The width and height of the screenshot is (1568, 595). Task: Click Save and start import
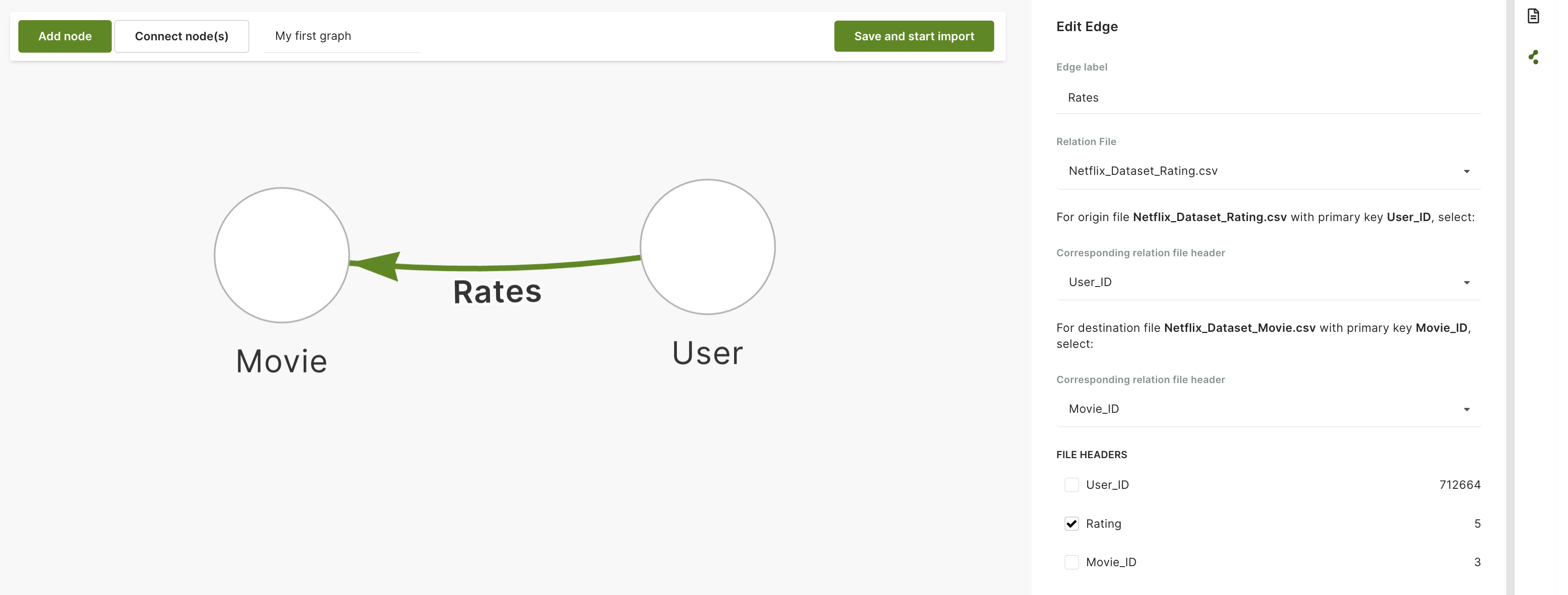[913, 36]
